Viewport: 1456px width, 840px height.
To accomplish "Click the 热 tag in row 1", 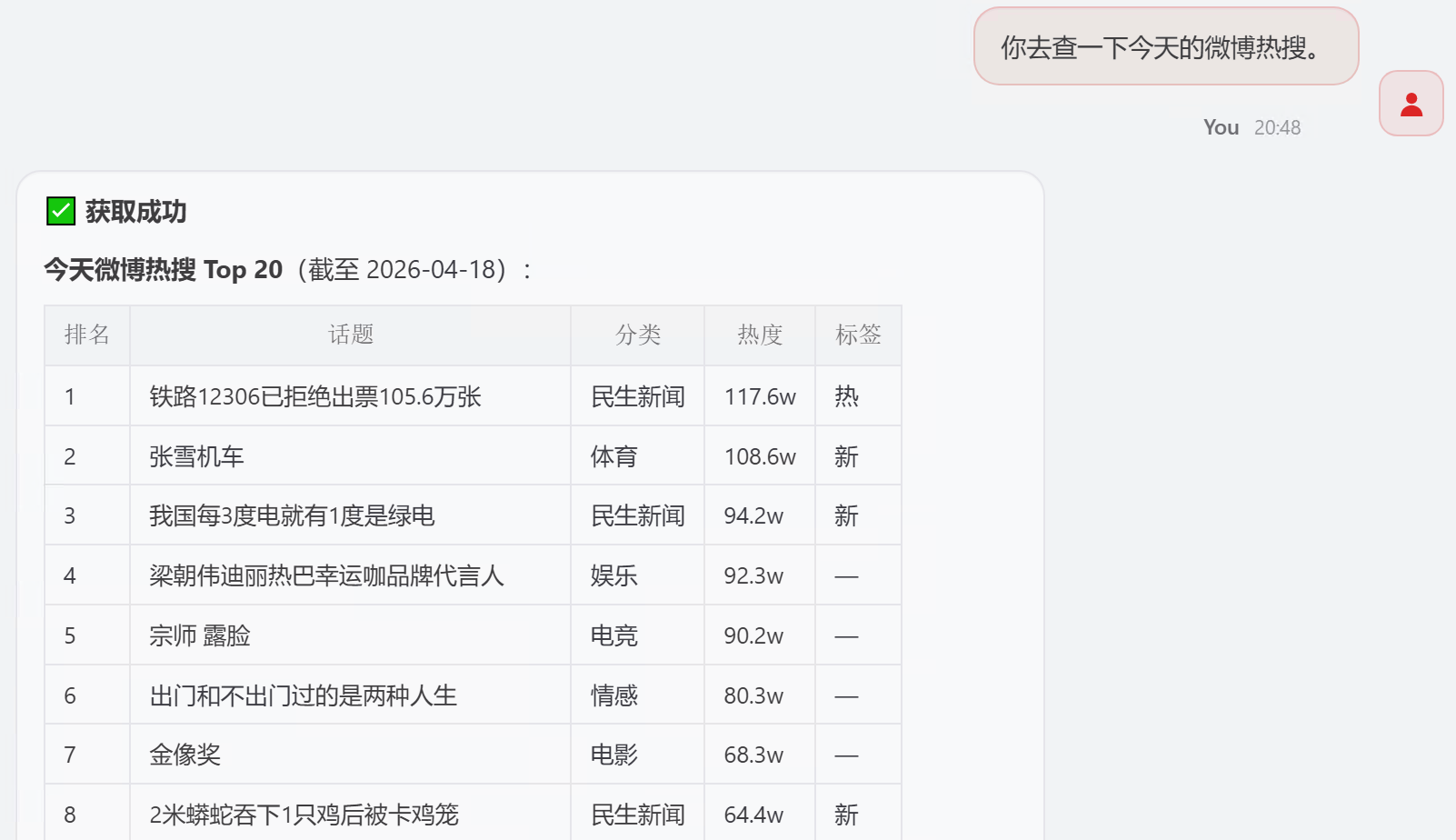I will click(846, 396).
